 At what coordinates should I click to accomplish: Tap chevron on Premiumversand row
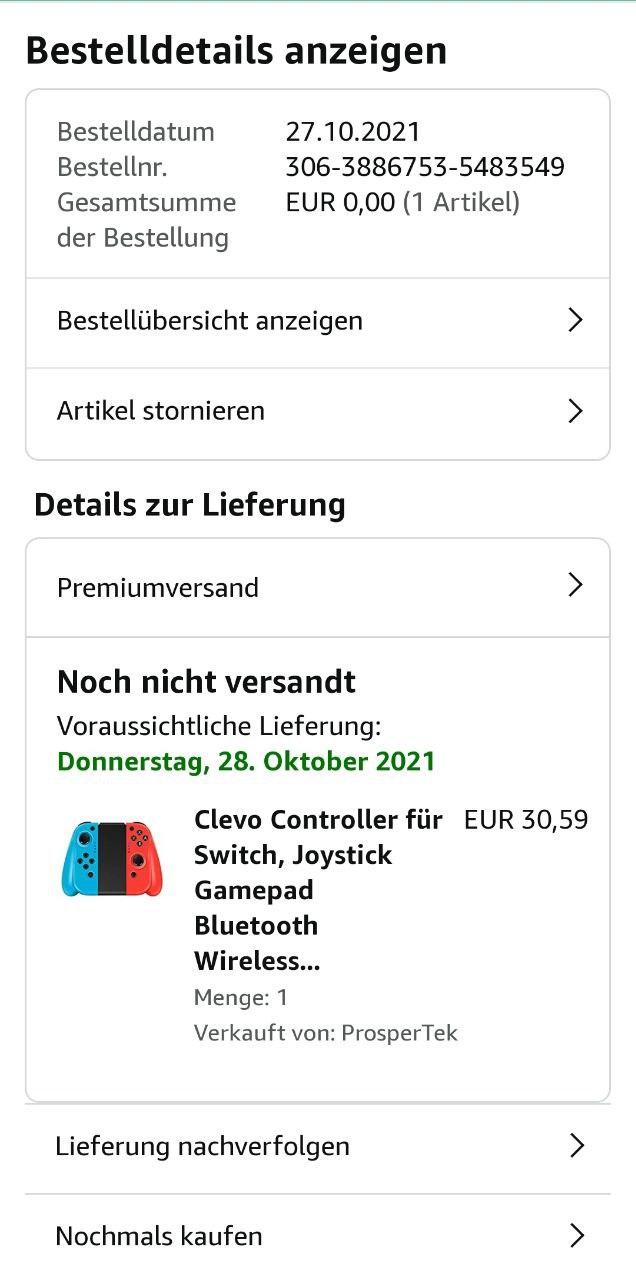[x=575, y=586]
